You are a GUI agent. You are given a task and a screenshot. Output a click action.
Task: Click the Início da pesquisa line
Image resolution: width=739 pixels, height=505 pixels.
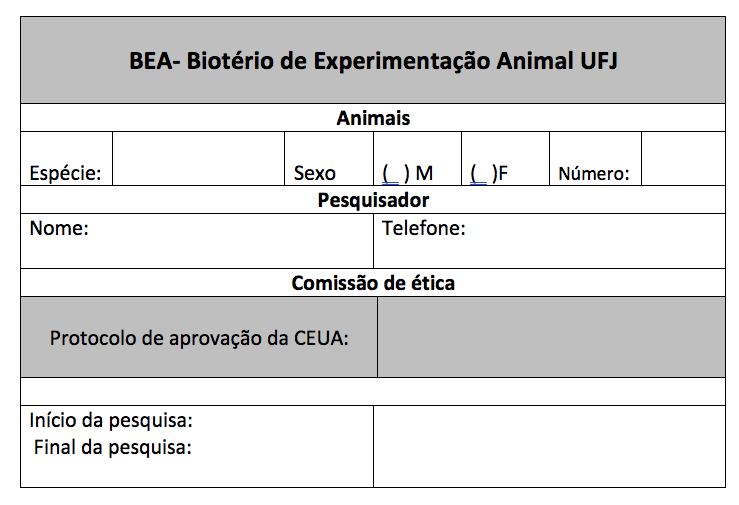[x=111, y=420]
